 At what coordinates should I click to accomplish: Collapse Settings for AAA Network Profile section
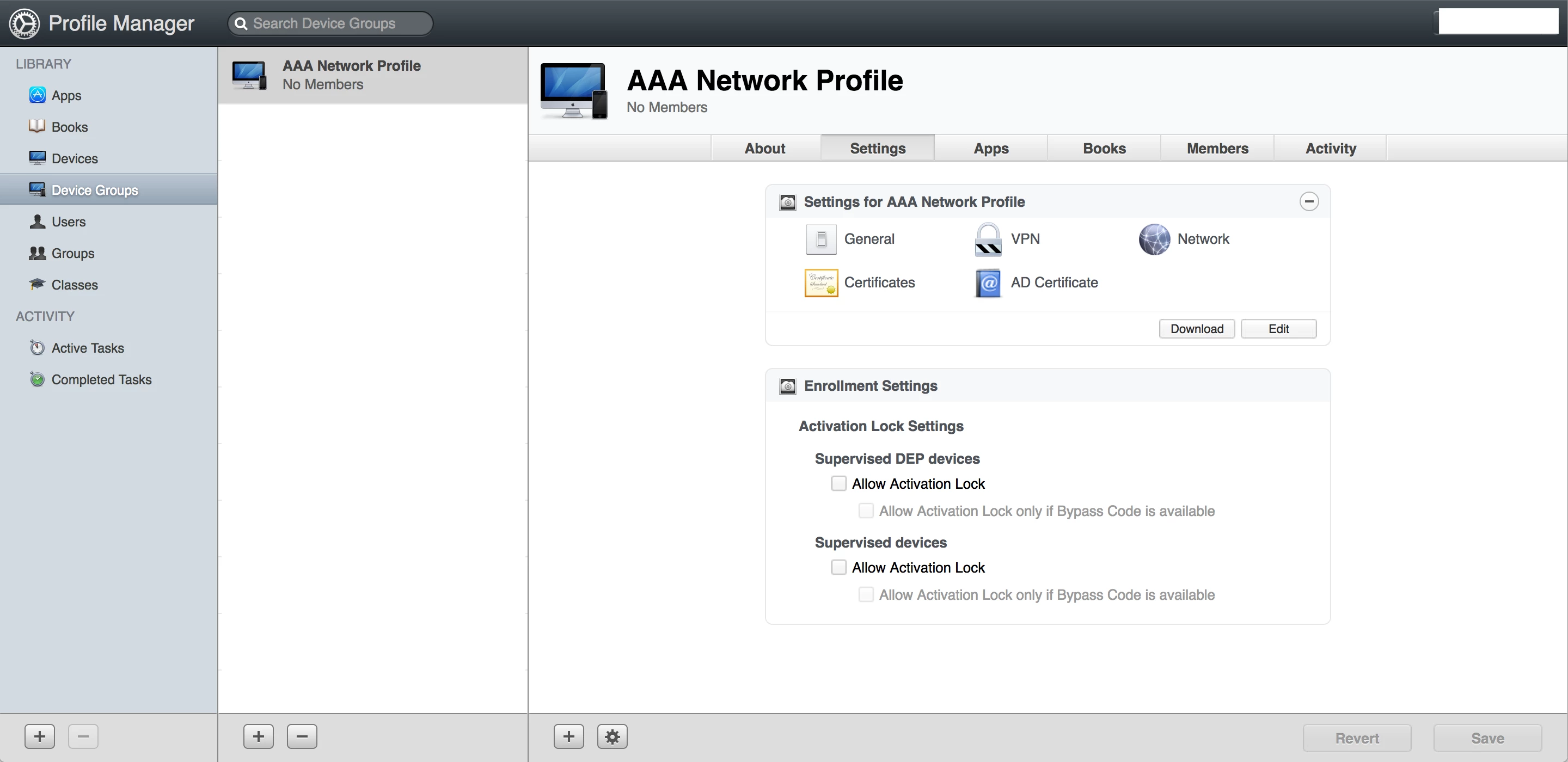[x=1309, y=201]
